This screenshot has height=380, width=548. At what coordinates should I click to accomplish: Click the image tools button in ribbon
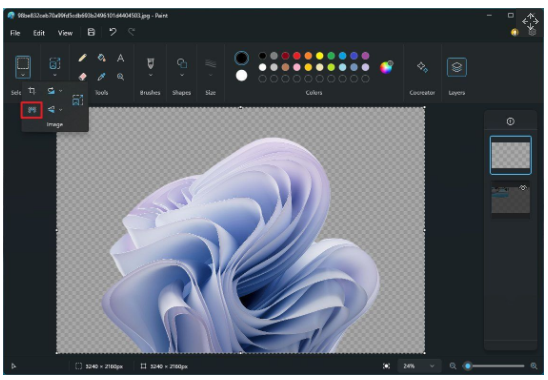click(55, 63)
